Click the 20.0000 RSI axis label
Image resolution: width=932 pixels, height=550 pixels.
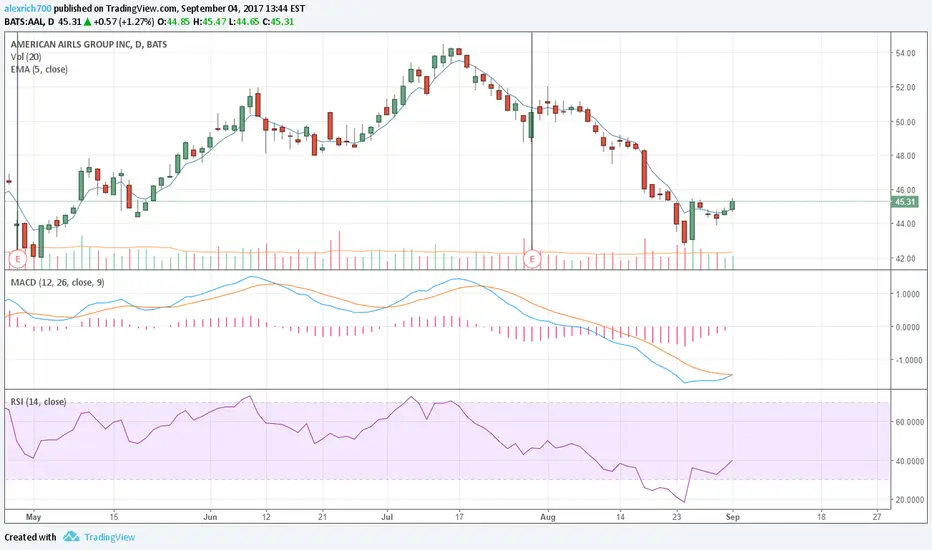(909, 500)
